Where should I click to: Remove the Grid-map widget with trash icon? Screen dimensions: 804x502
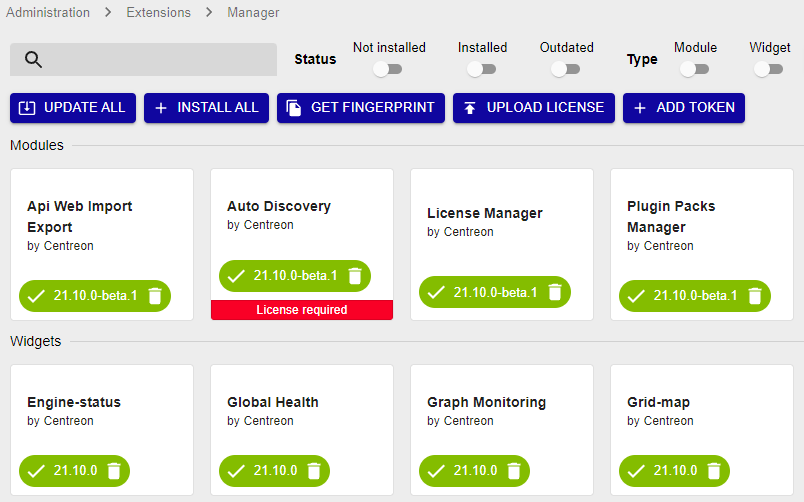click(x=714, y=471)
